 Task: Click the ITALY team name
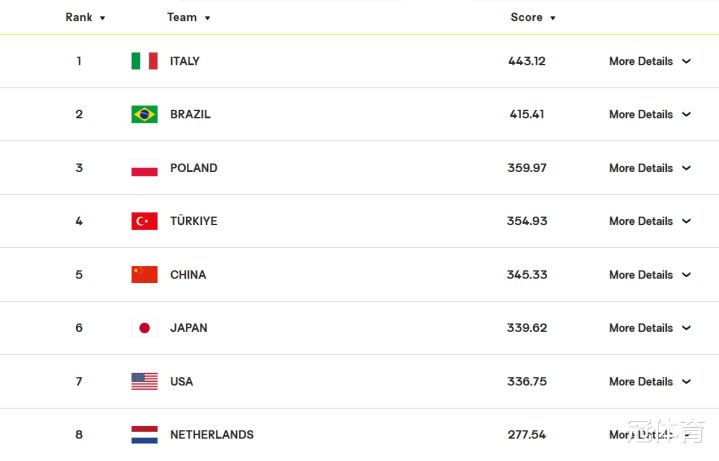click(x=185, y=61)
